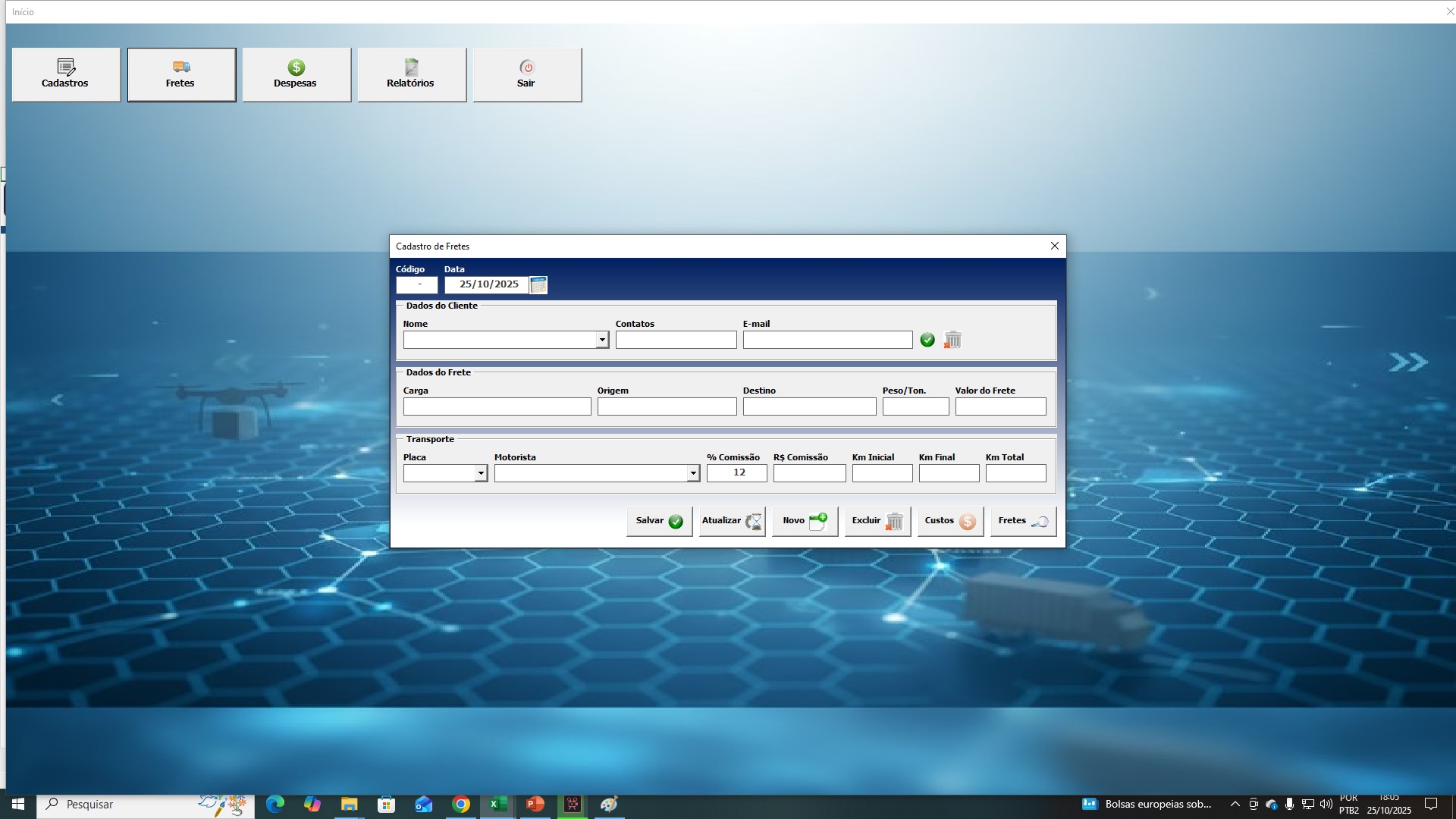Open Outlook from the taskbar

tap(423, 805)
